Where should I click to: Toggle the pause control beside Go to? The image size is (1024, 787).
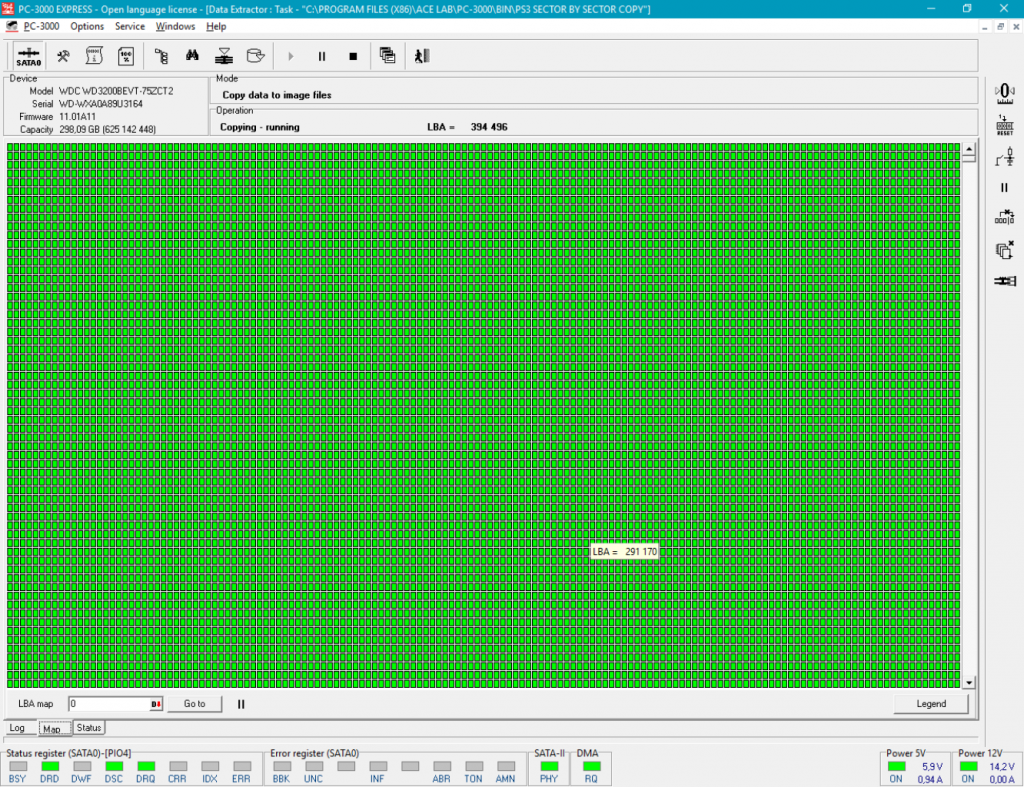(241, 704)
